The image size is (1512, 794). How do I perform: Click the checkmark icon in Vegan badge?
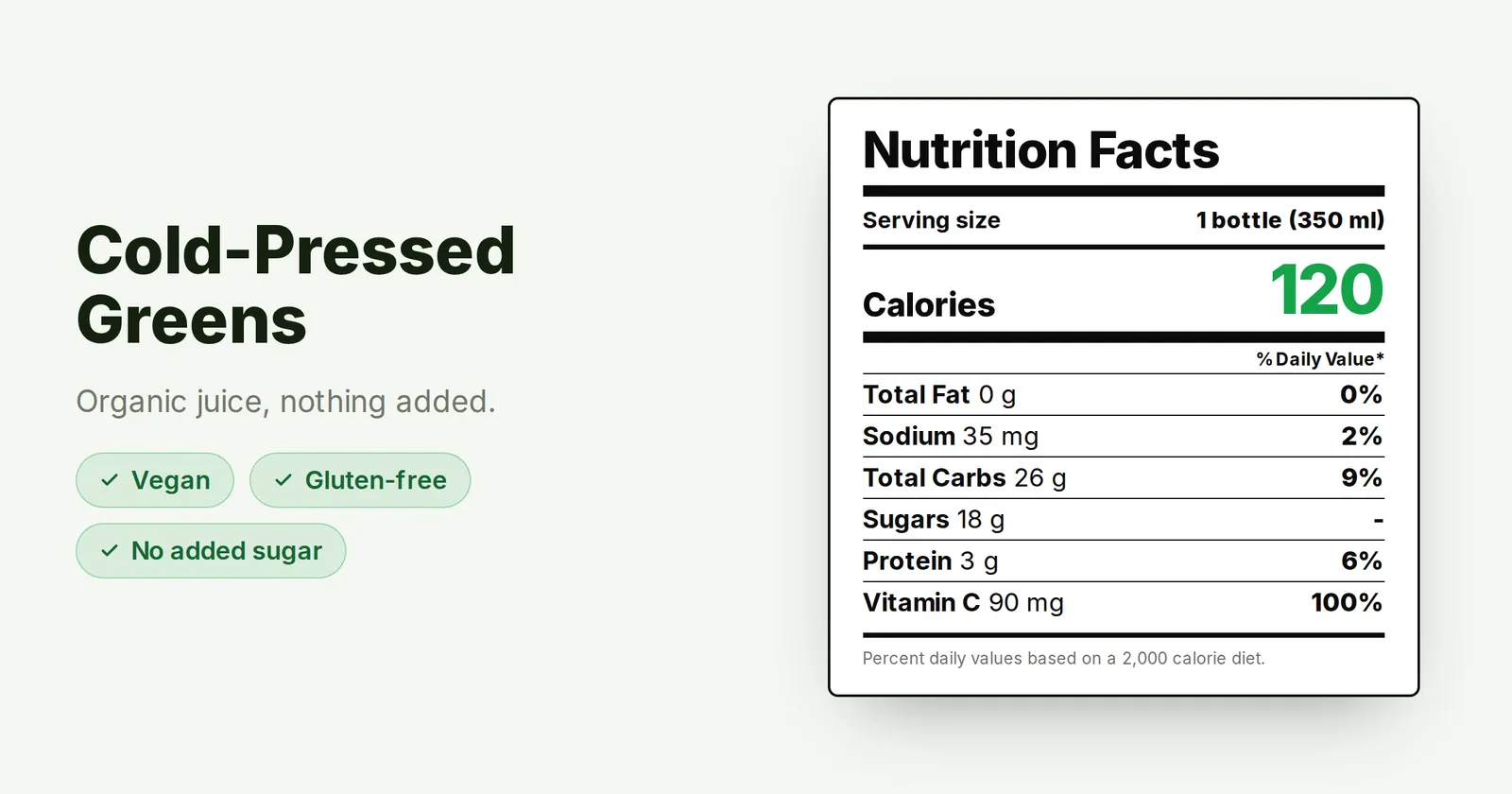point(110,480)
